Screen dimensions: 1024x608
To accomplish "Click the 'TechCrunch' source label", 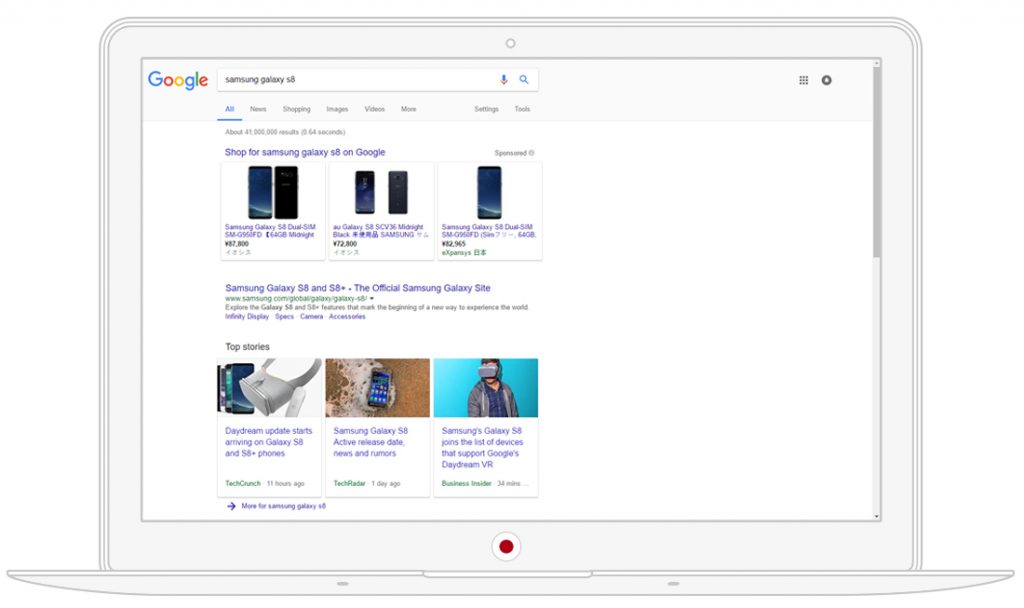I will [243, 484].
